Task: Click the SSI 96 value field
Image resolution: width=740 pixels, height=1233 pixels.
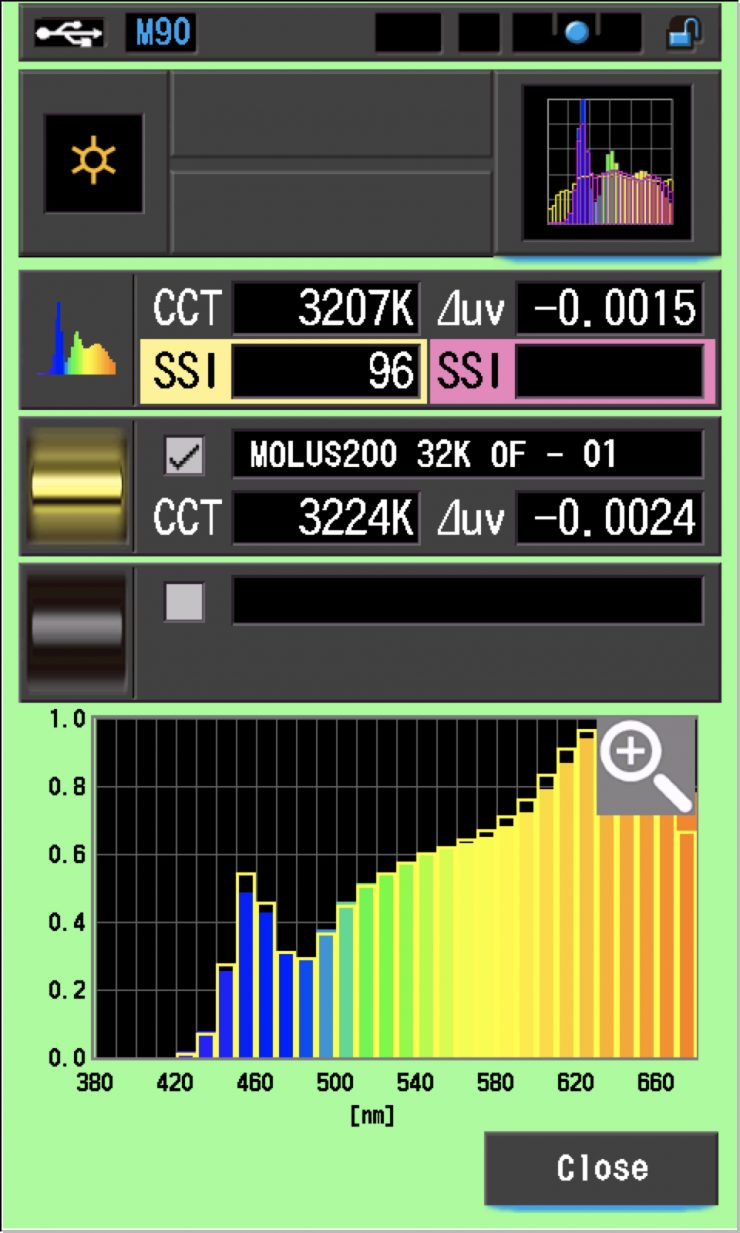Action: tap(325, 371)
